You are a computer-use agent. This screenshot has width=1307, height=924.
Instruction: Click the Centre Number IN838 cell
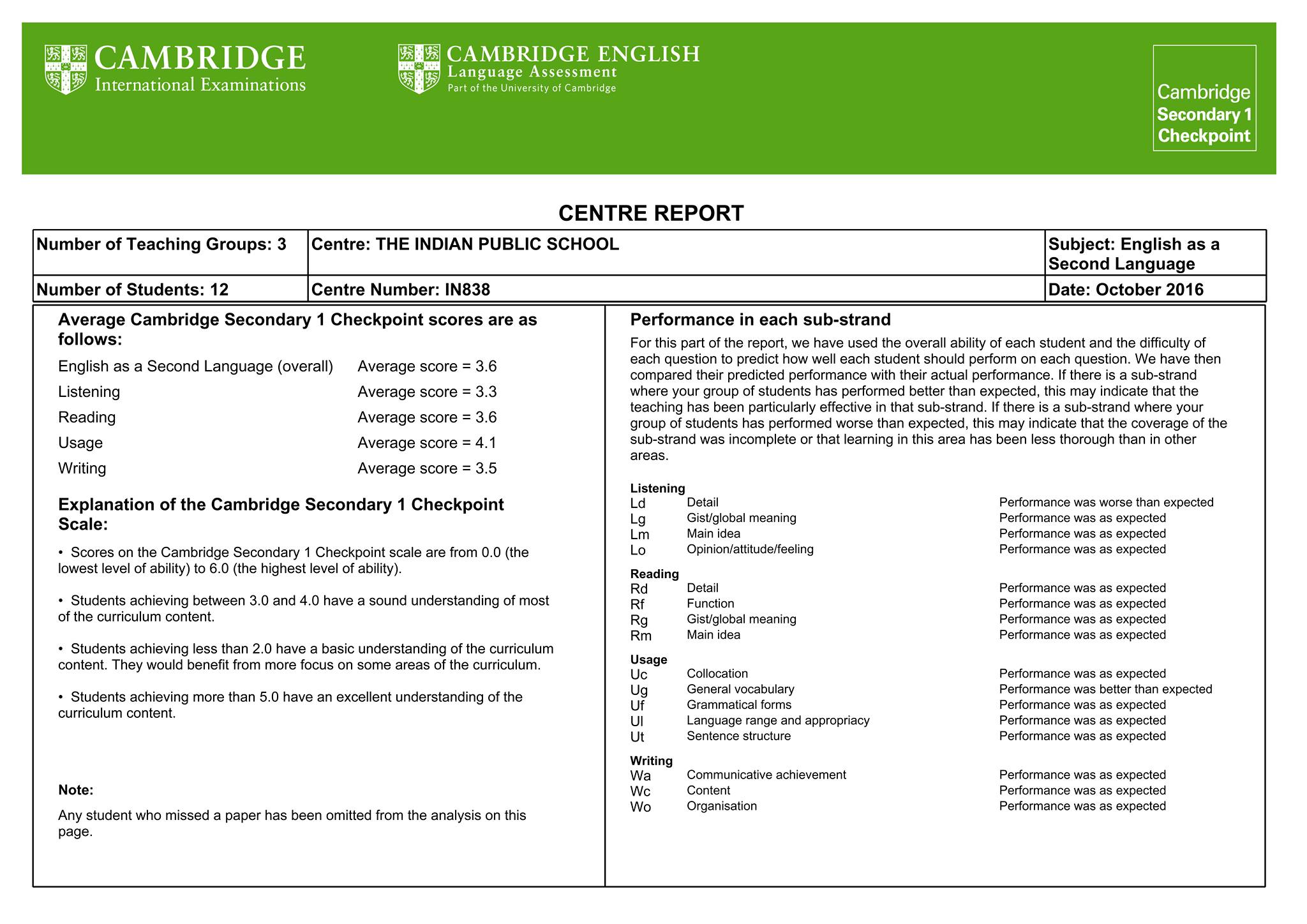point(676,289)
